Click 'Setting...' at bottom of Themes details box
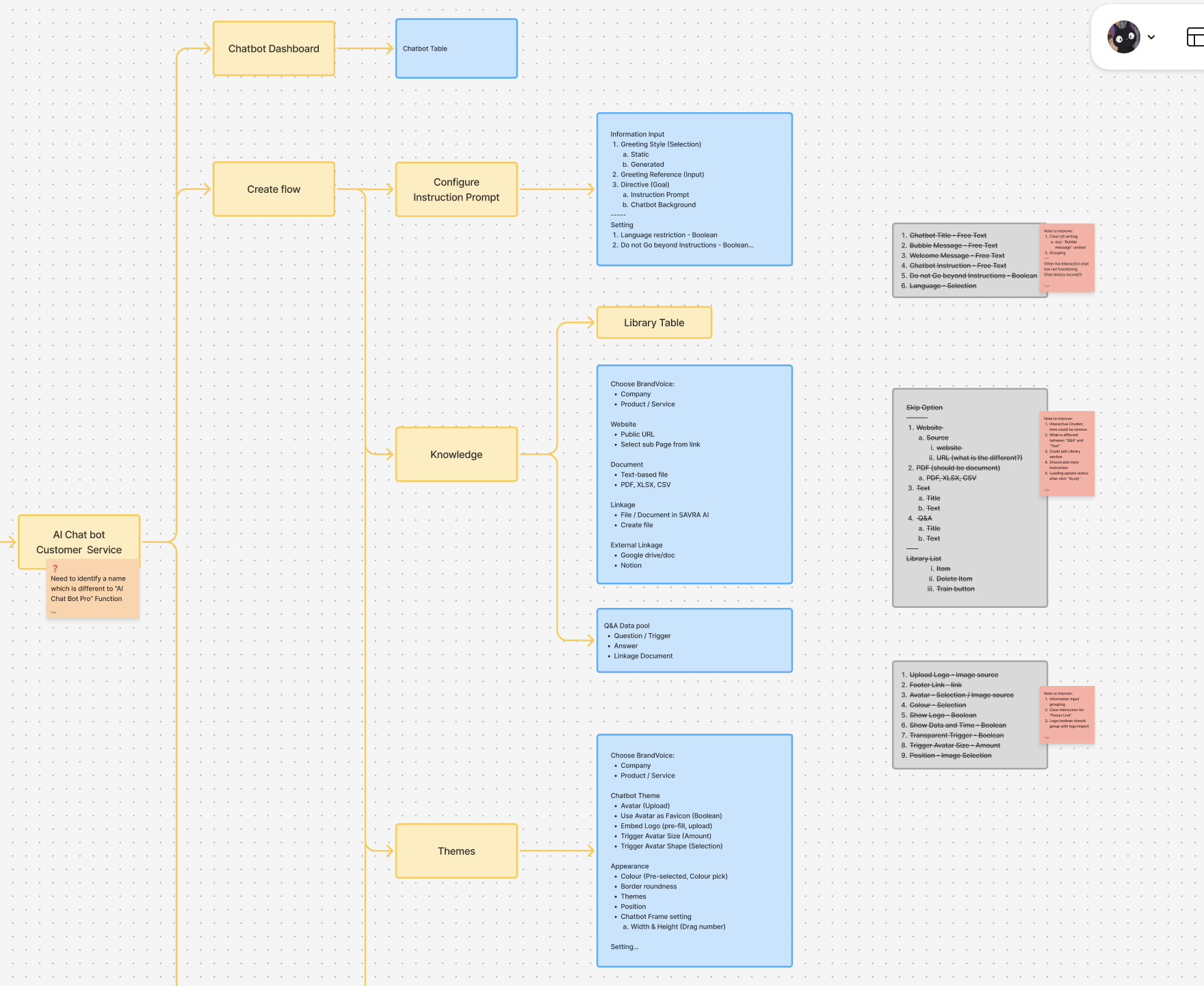Image resolution: width=1204 pixels, height=986 pixels. 624,947
